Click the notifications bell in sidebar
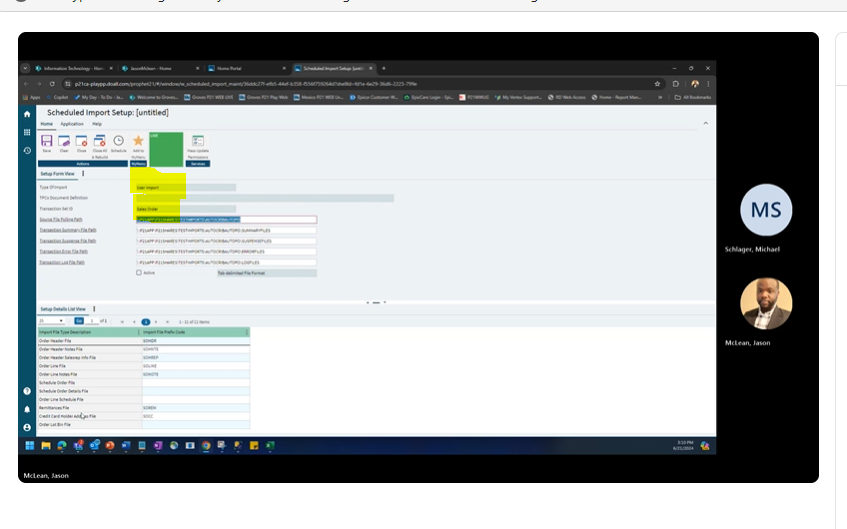This screenshot has width=847, height=529. pos(27,409)
